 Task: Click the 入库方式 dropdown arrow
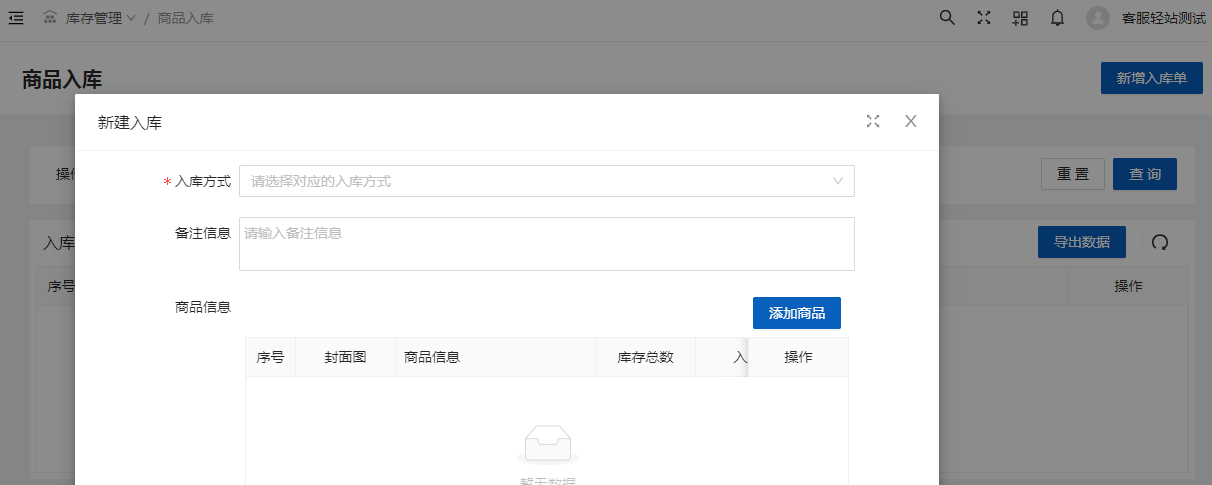pos(838,181)
